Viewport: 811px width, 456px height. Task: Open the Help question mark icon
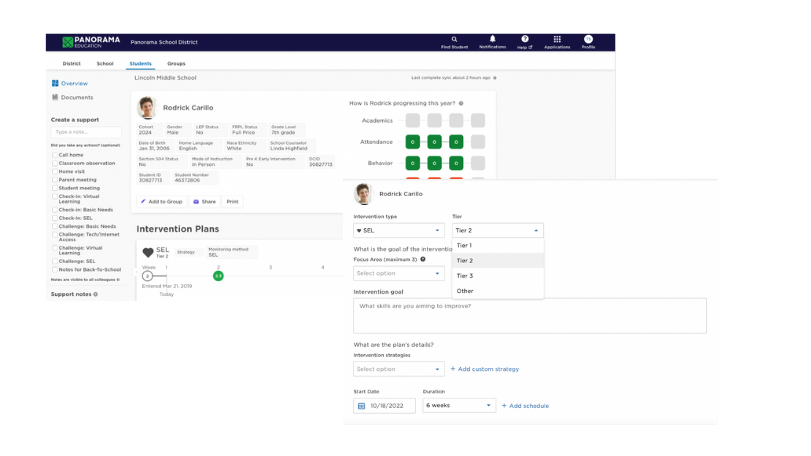[524, 39]
